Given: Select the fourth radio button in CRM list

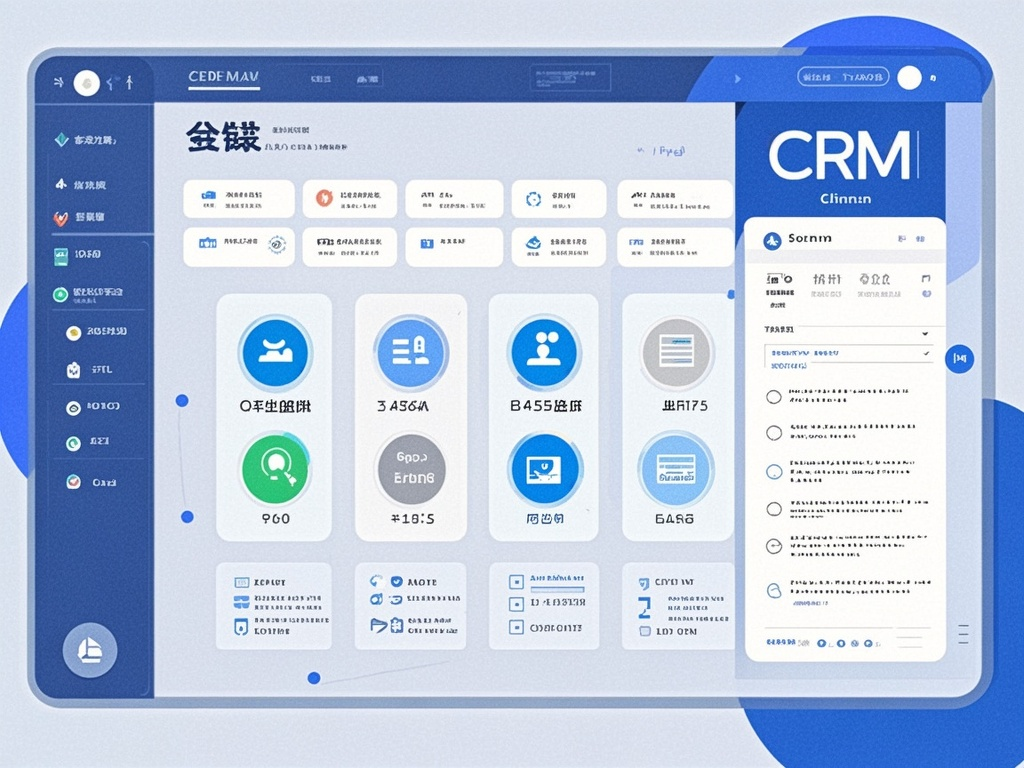Looking at the screenshot, I should click(773, 508).
